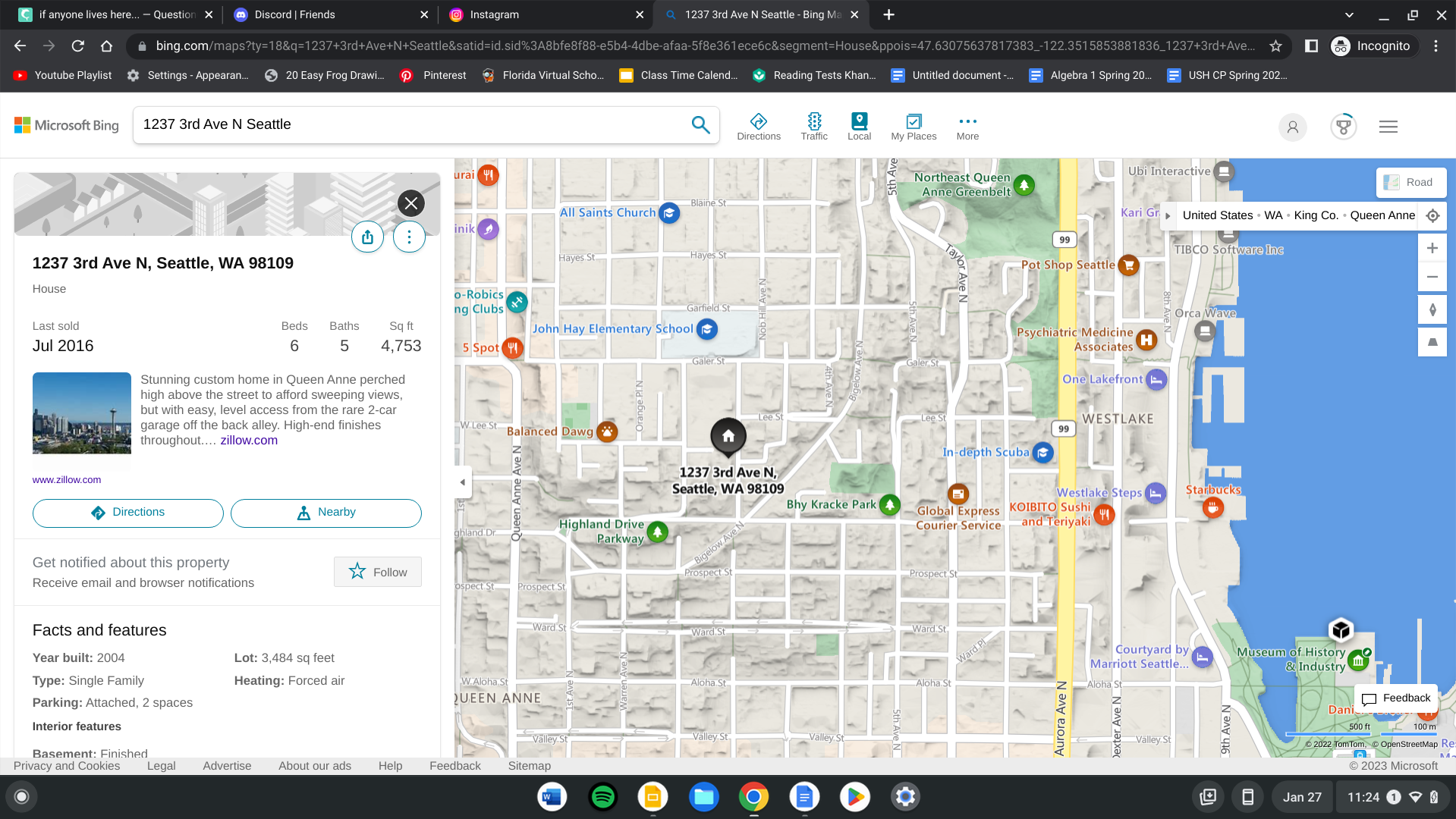
Task: Open the zillow.com link in the description
Action: coord(249,441)
